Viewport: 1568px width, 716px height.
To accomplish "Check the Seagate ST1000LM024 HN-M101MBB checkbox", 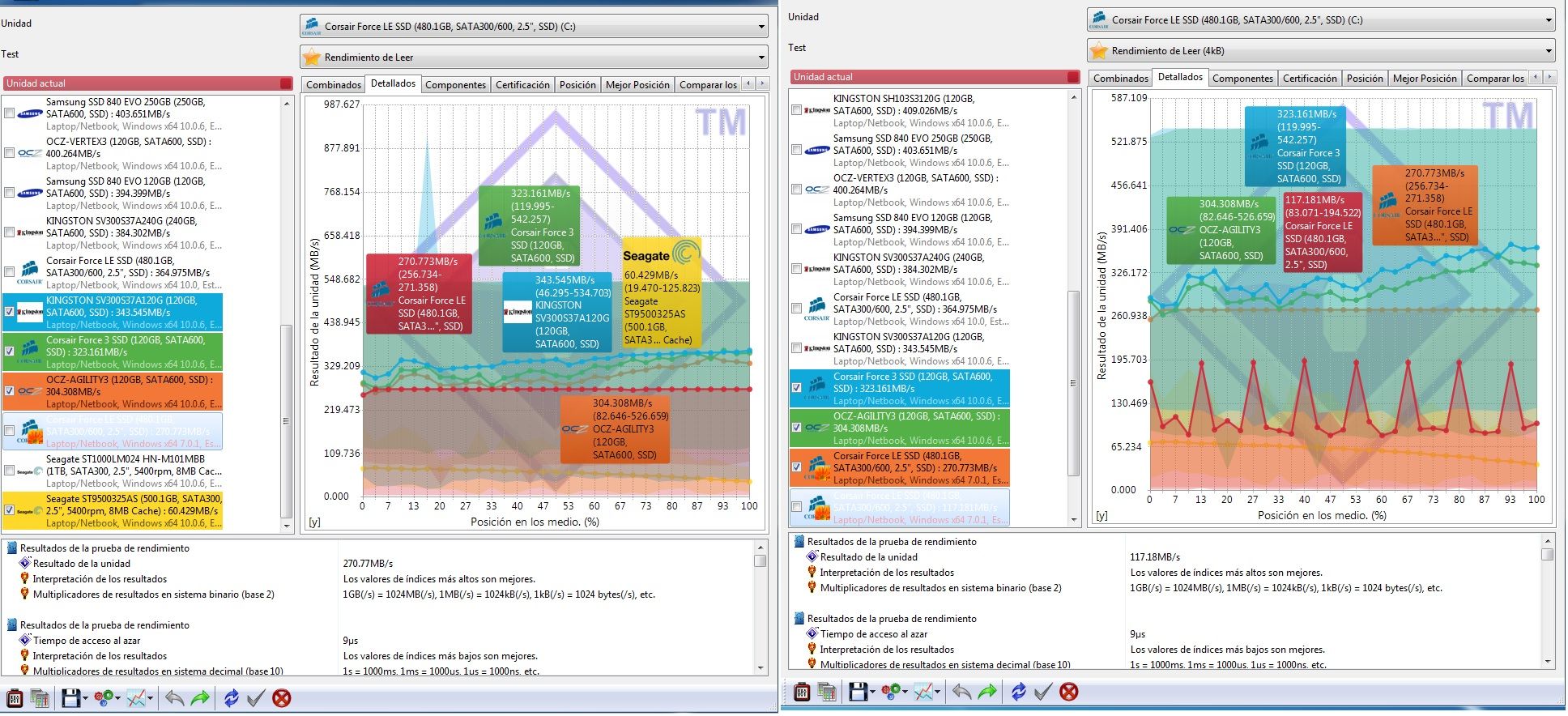I will 10,471.
